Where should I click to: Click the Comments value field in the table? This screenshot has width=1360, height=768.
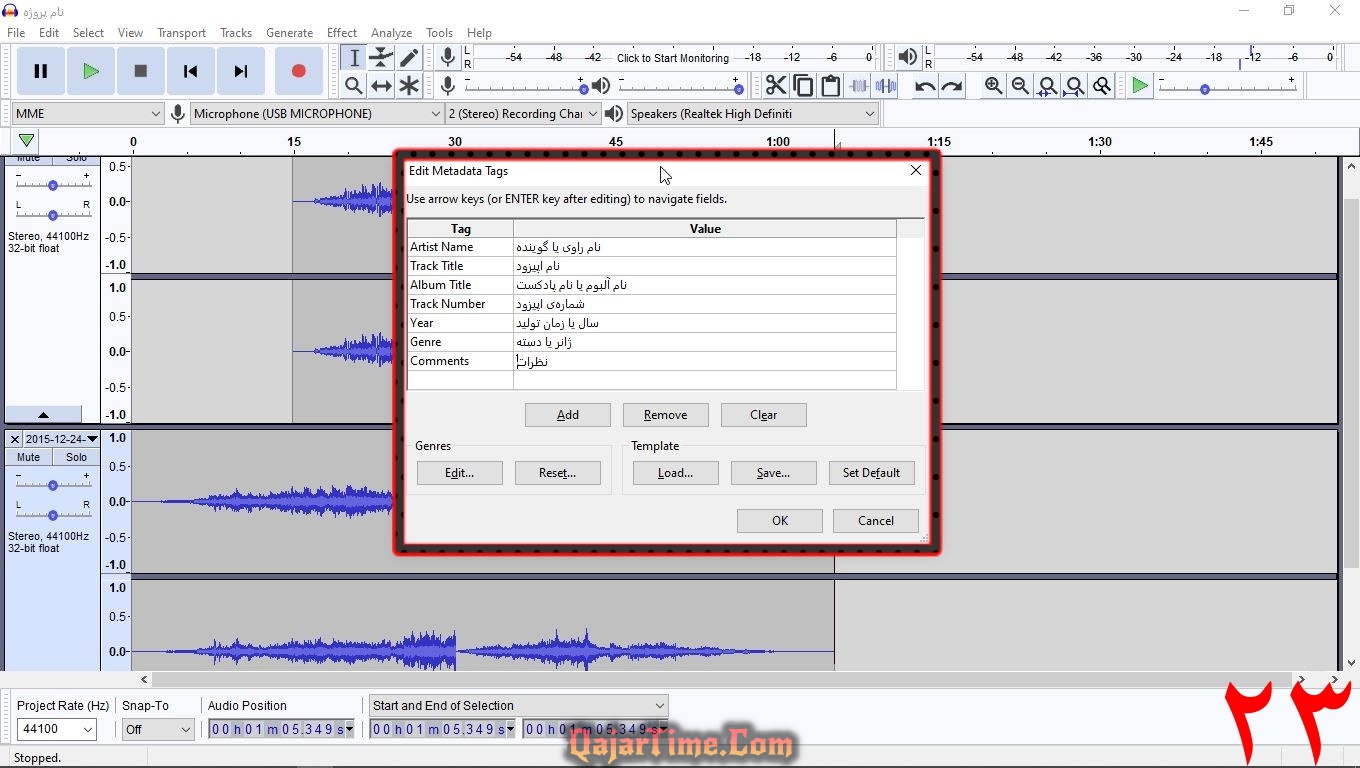click(704, 361)
